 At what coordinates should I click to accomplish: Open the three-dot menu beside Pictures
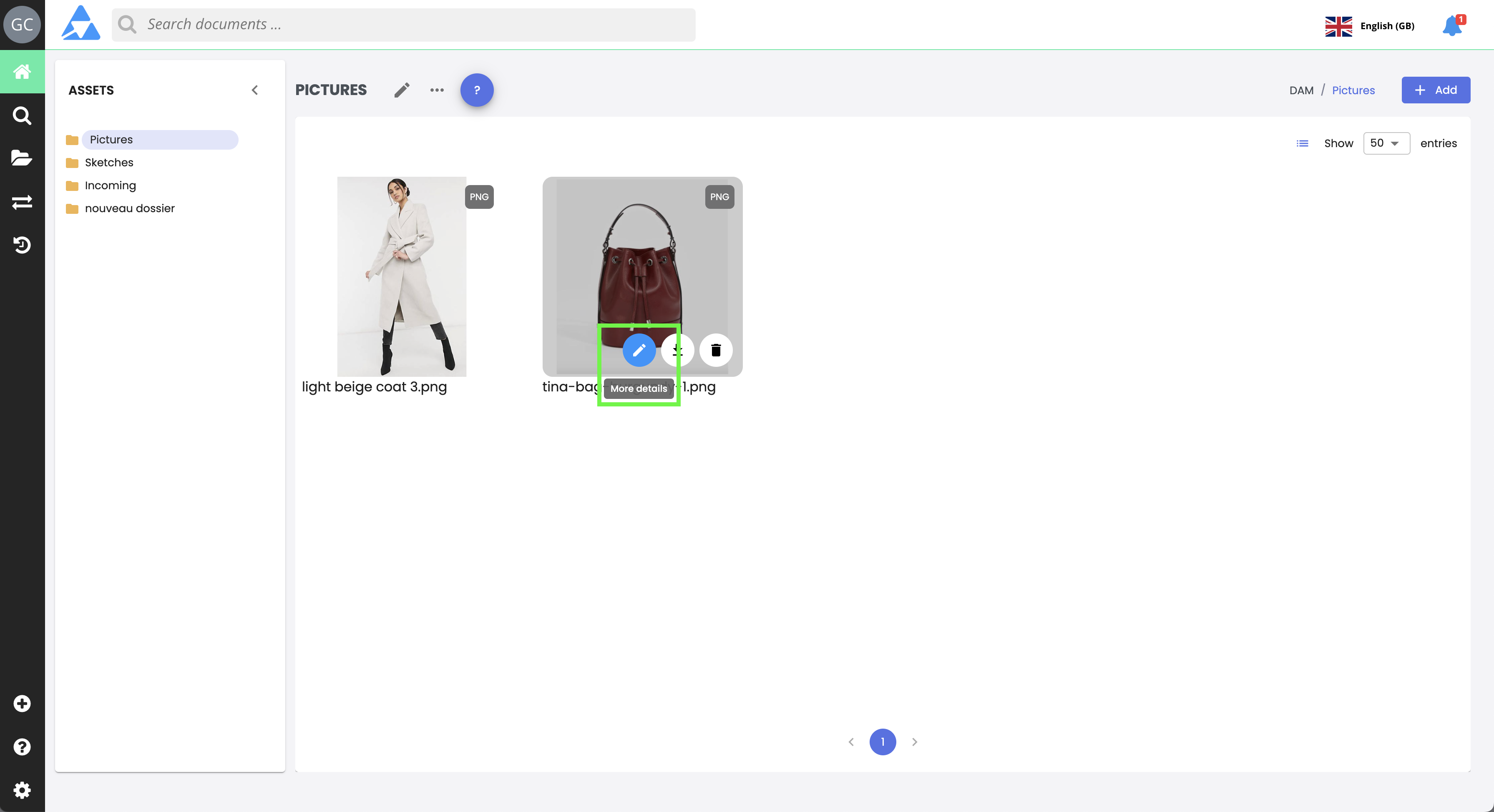click(x=437, y=90)
